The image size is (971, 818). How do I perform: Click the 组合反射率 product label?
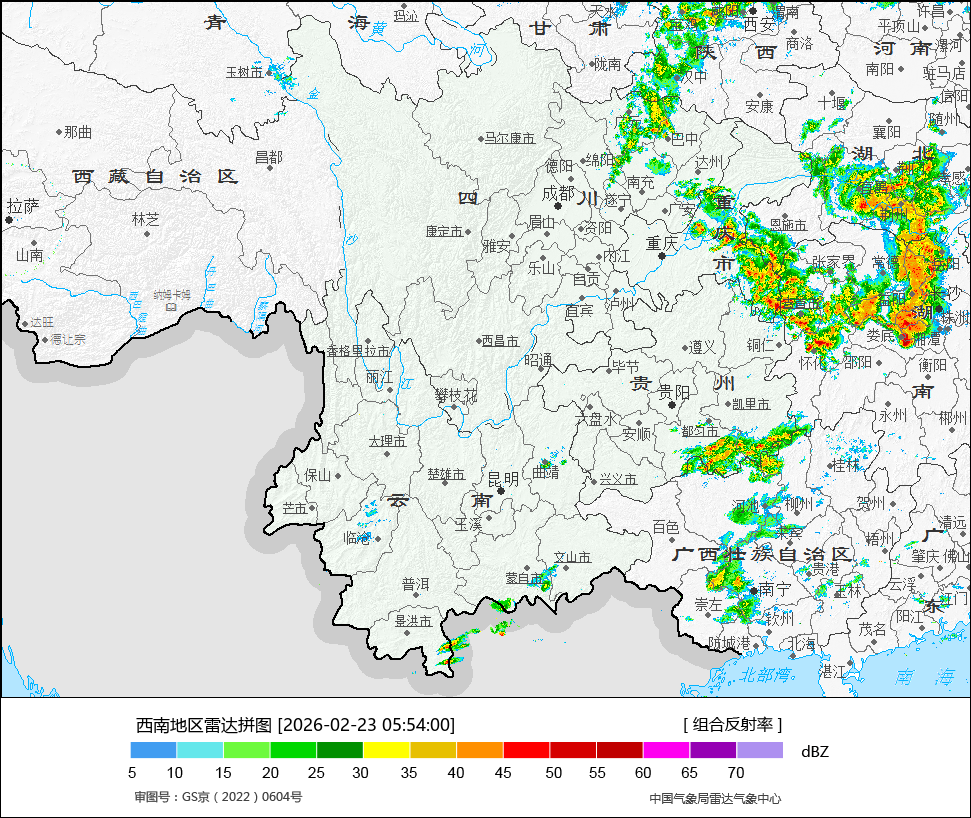733,724
